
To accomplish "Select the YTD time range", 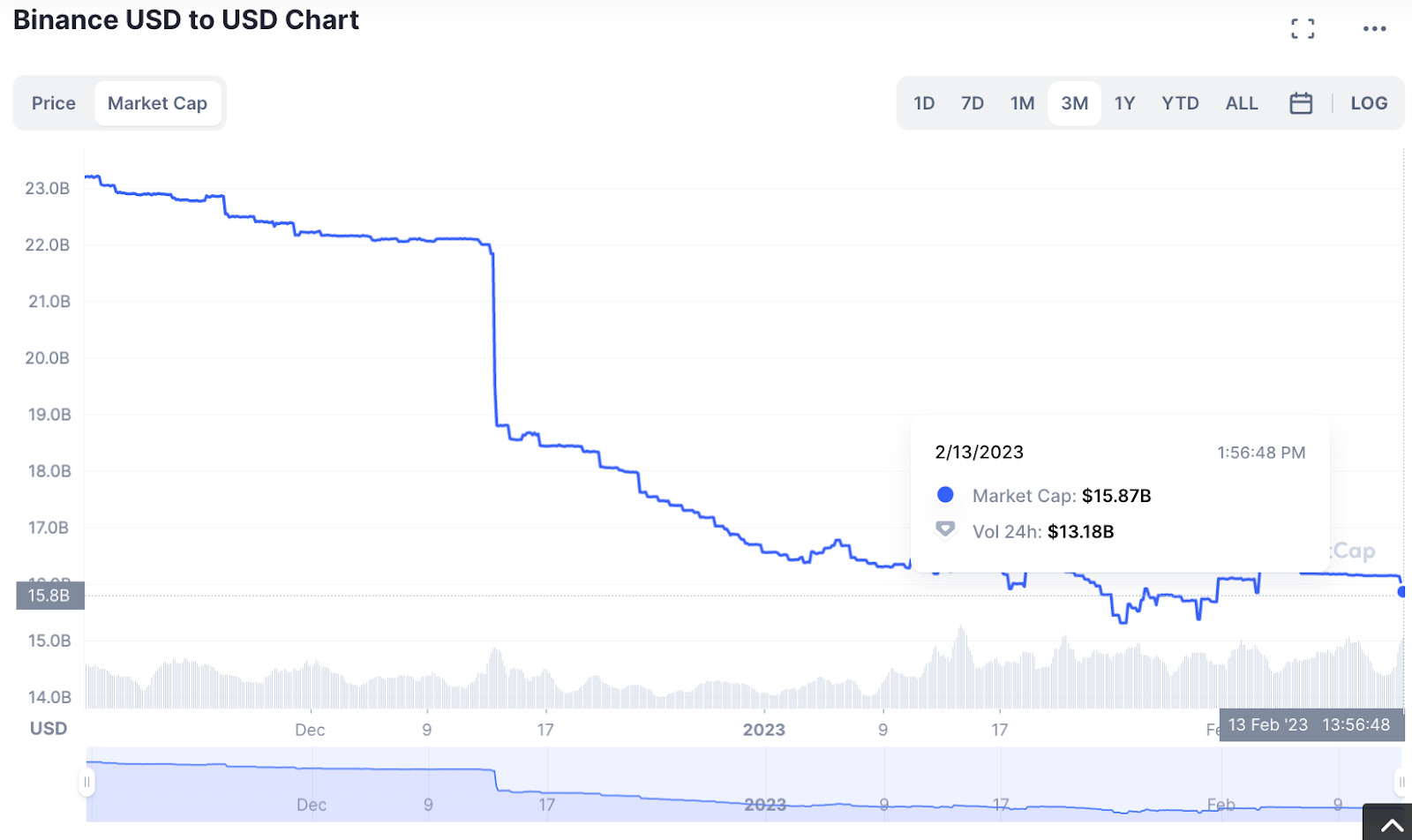I will 1180,103.
